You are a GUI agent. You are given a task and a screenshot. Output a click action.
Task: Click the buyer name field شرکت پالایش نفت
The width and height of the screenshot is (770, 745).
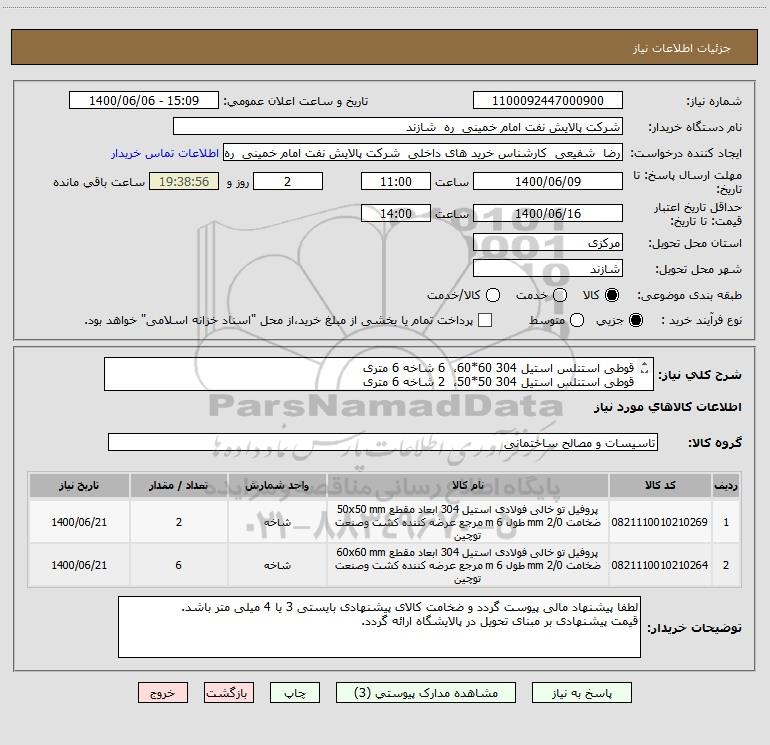click(x=398, y=127)
